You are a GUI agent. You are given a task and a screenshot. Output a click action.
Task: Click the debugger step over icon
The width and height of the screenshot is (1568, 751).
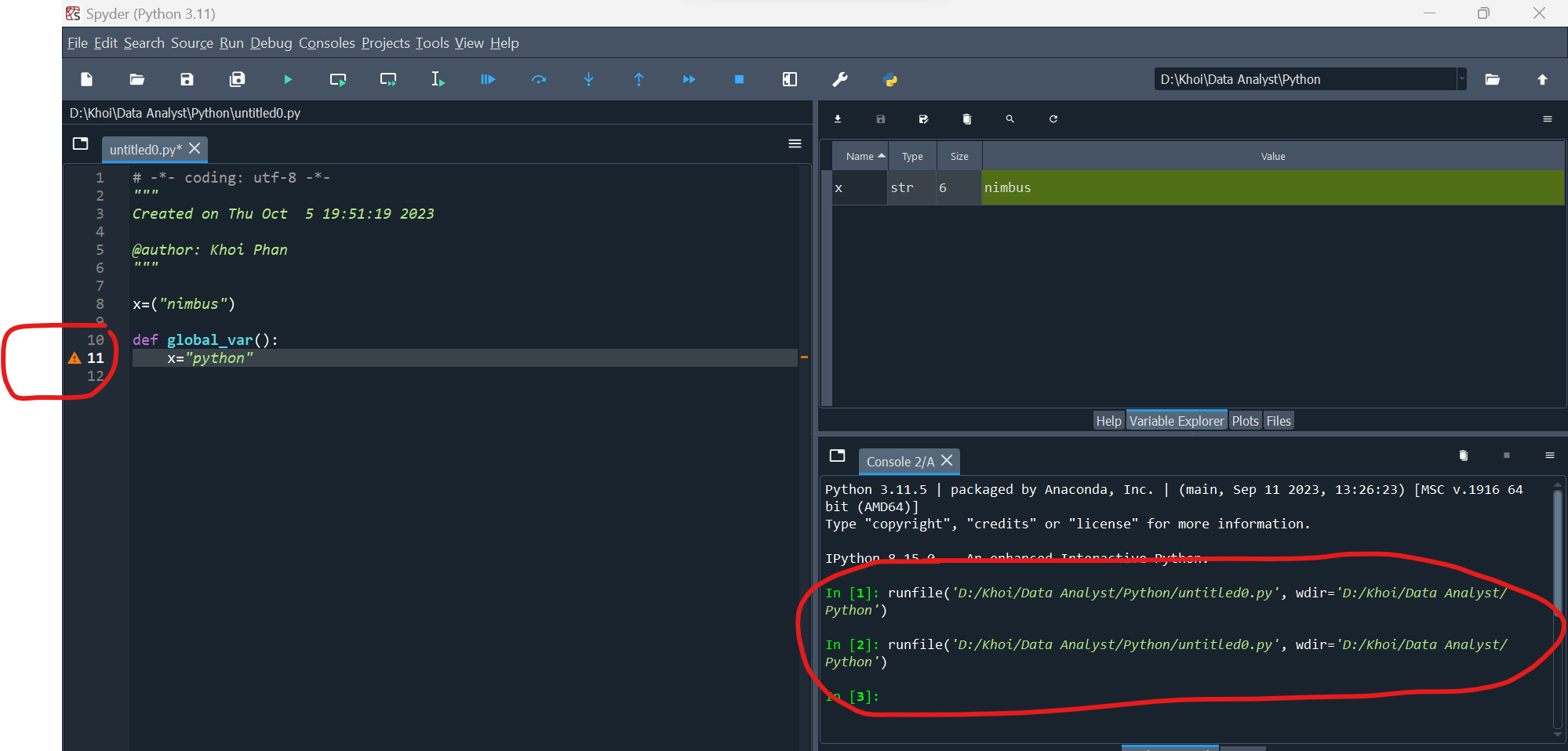coord(539,79)
